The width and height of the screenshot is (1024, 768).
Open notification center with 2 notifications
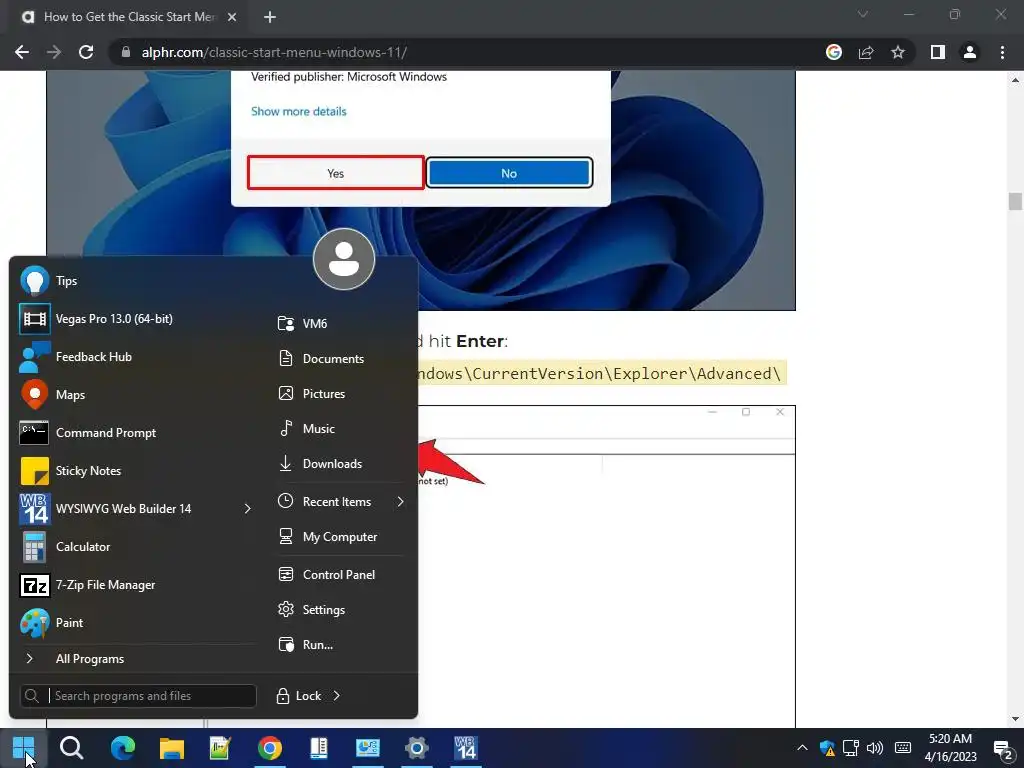(x=1002, y=750)
